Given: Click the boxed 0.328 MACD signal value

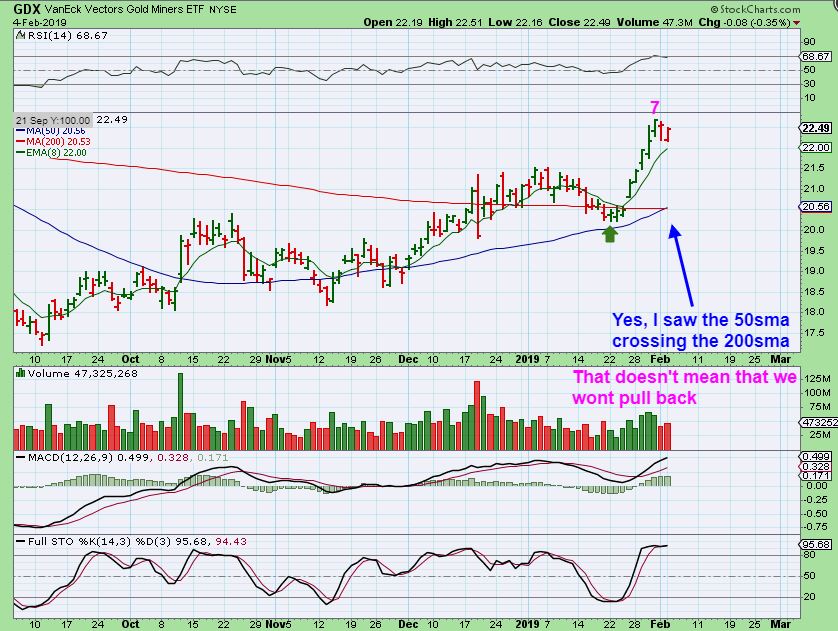Looking at the screenshot, I should (816, 466).
